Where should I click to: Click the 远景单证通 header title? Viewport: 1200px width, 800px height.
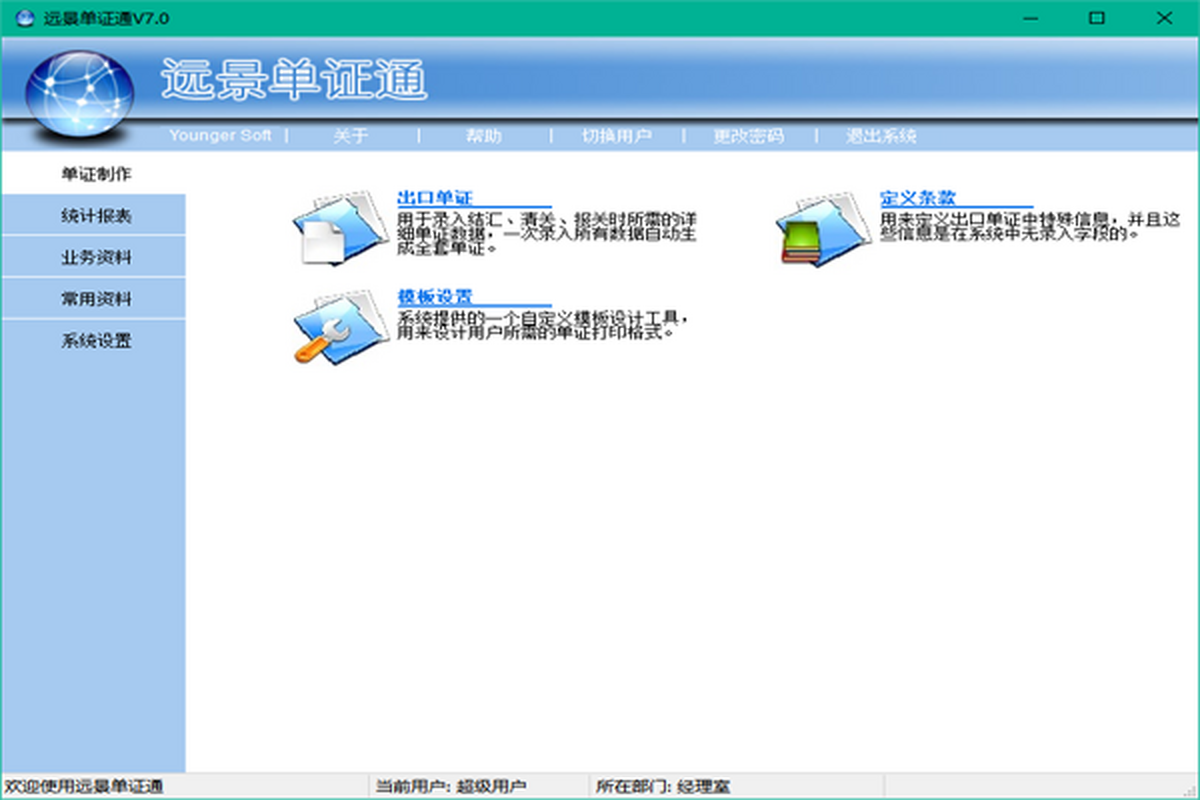[294, 80]
